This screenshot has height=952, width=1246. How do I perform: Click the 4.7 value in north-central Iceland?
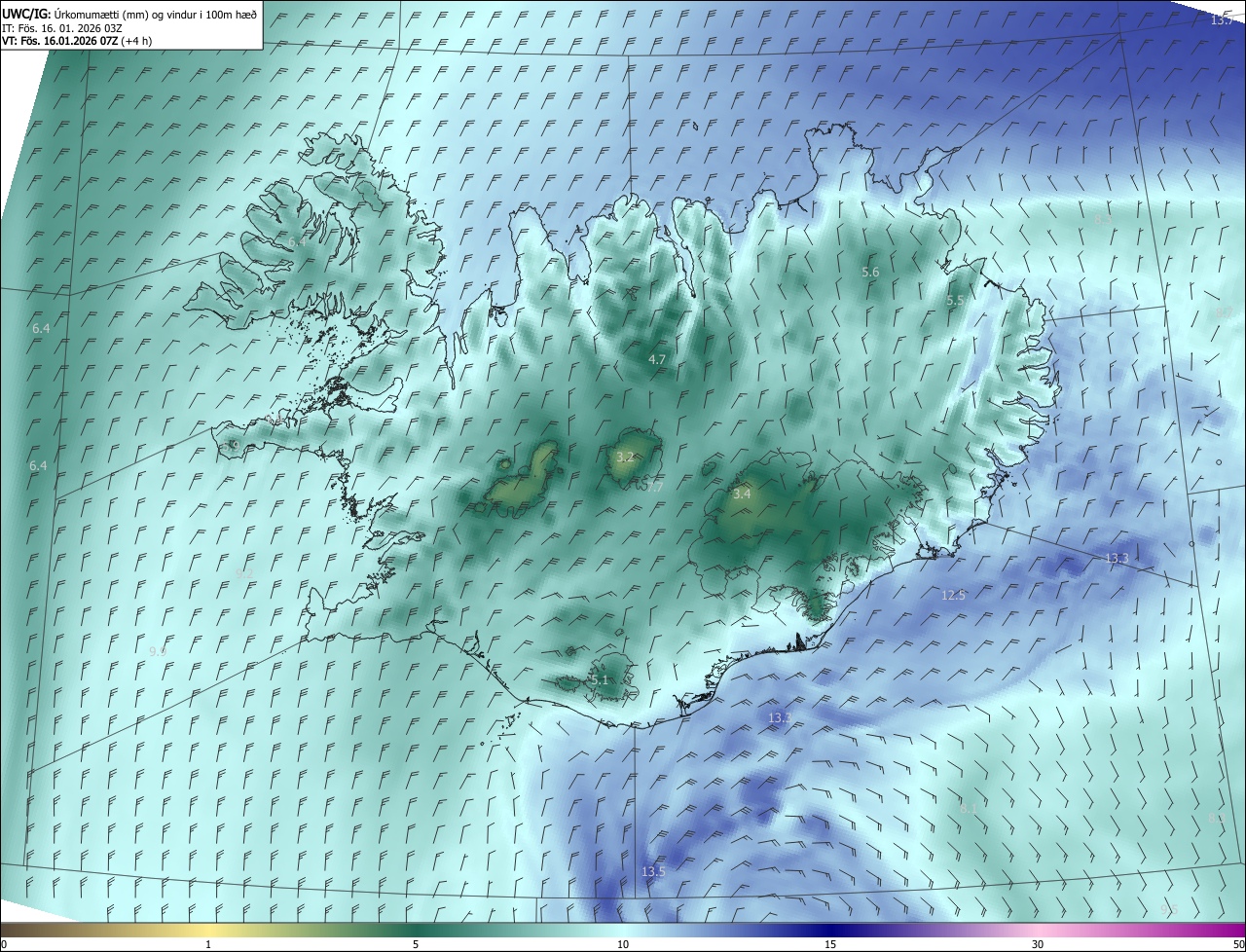click(657, 359)
